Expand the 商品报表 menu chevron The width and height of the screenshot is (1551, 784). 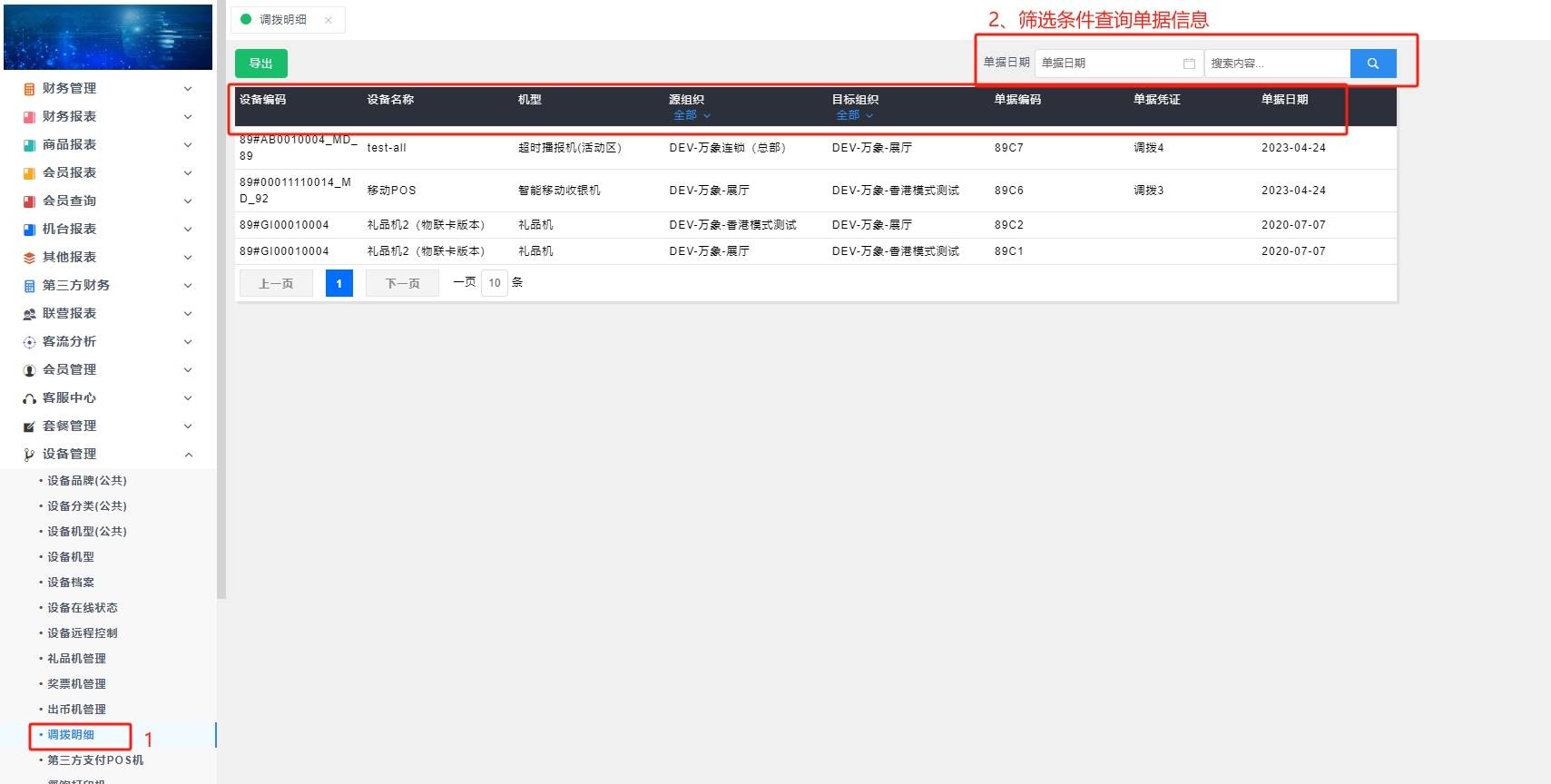coord(188,145)
